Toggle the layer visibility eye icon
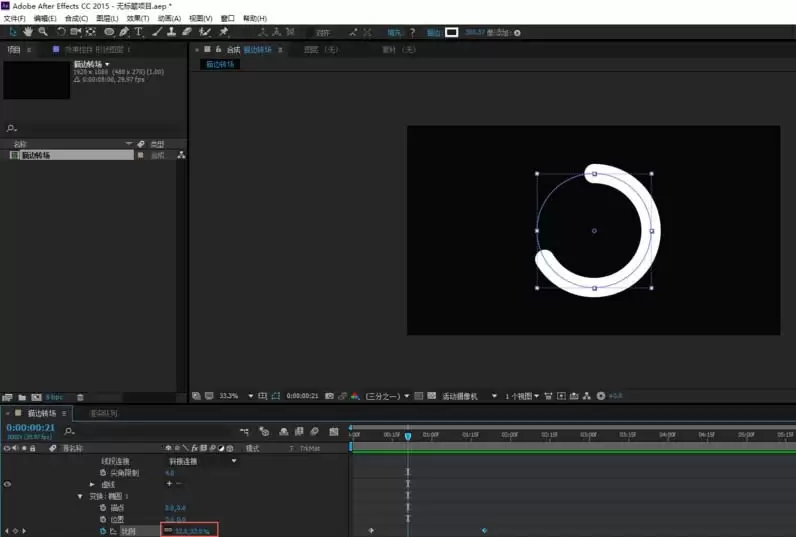 tap(7, 484)
